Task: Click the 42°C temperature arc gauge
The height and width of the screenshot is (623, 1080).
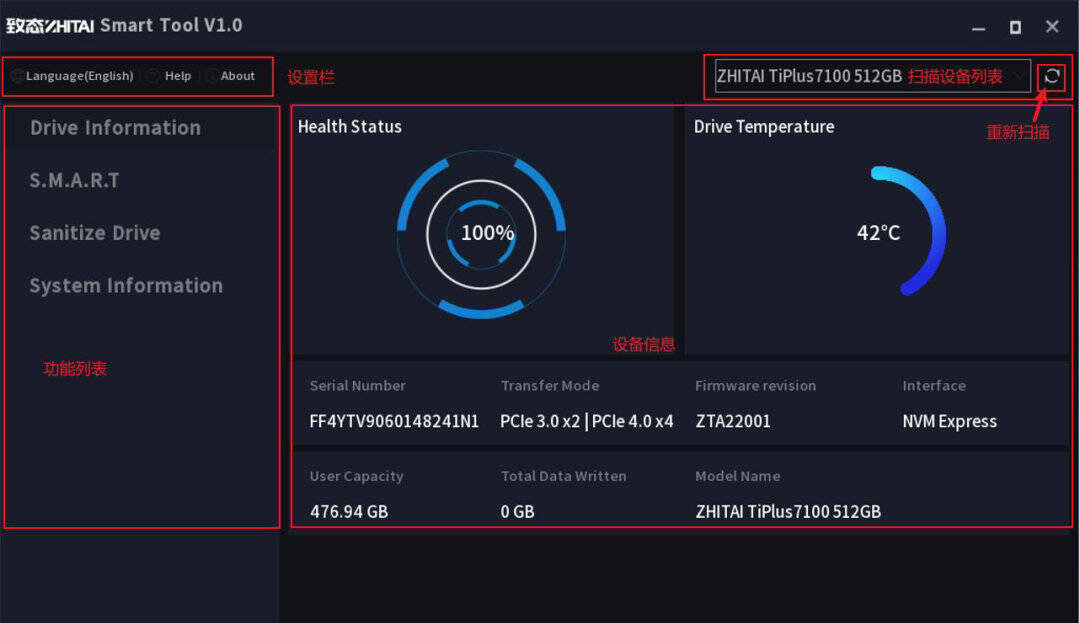Action: (x=908, y=231)
